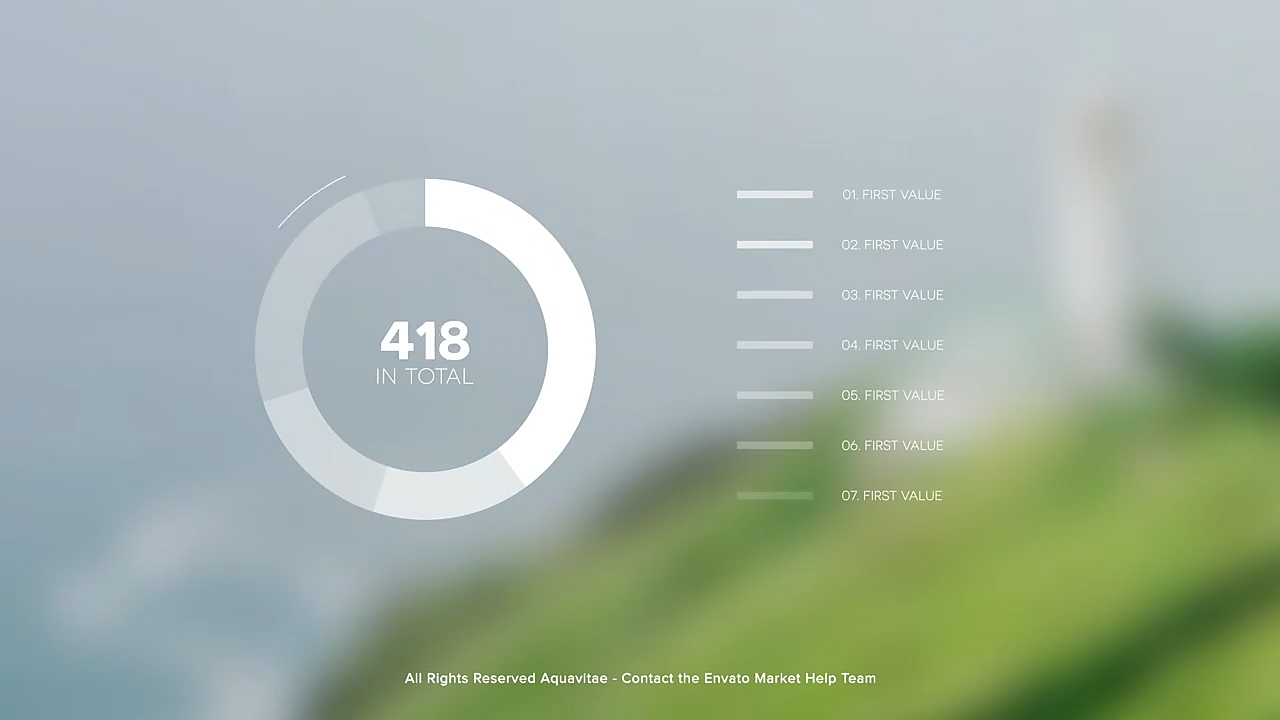This screenshot has width=1280, height=720.
Task: Select the legend bar beside 06. FIRST VALUE
Action: click(775, 445)
